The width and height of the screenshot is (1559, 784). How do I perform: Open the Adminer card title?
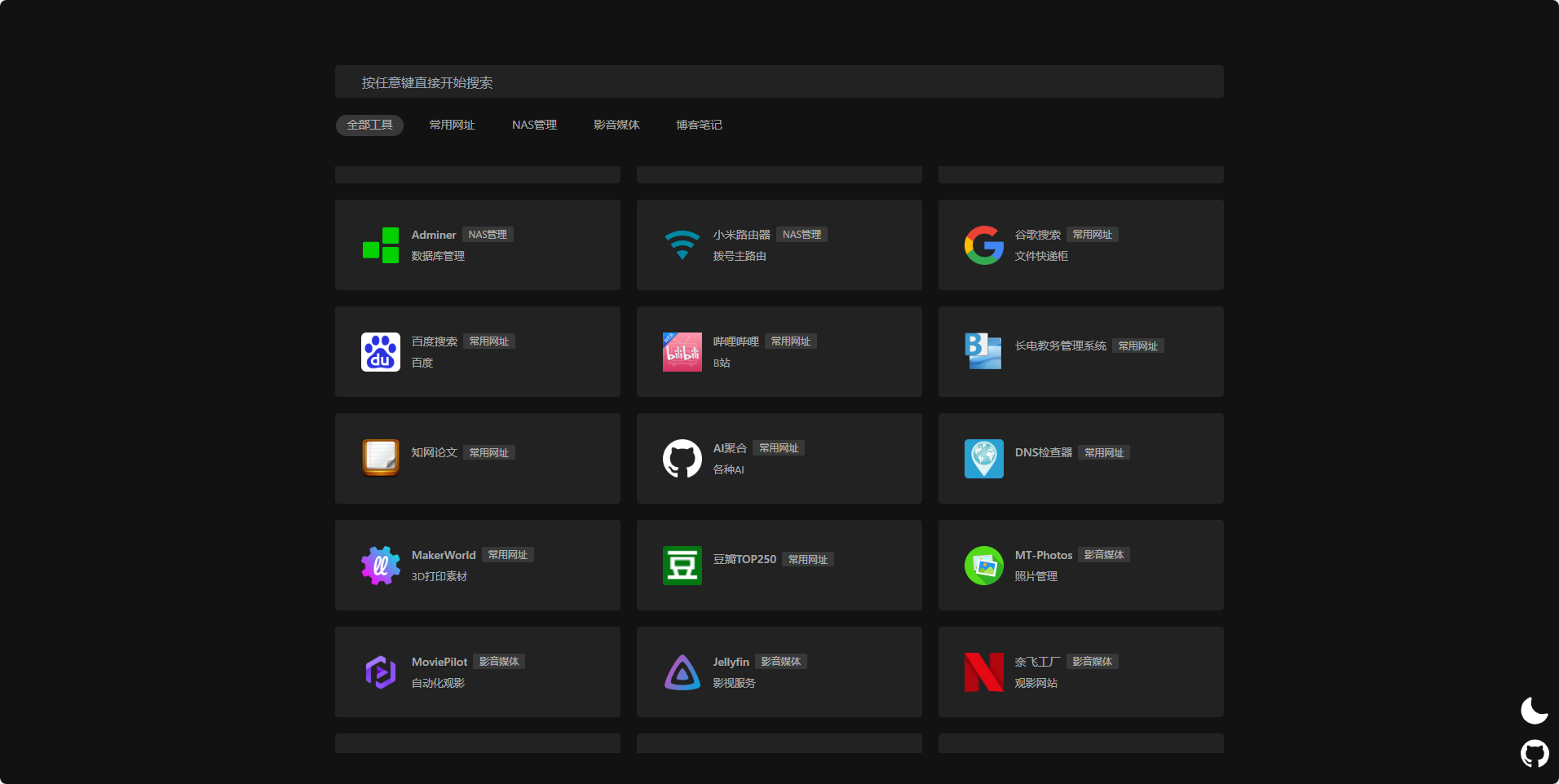(x=434, y=235)
